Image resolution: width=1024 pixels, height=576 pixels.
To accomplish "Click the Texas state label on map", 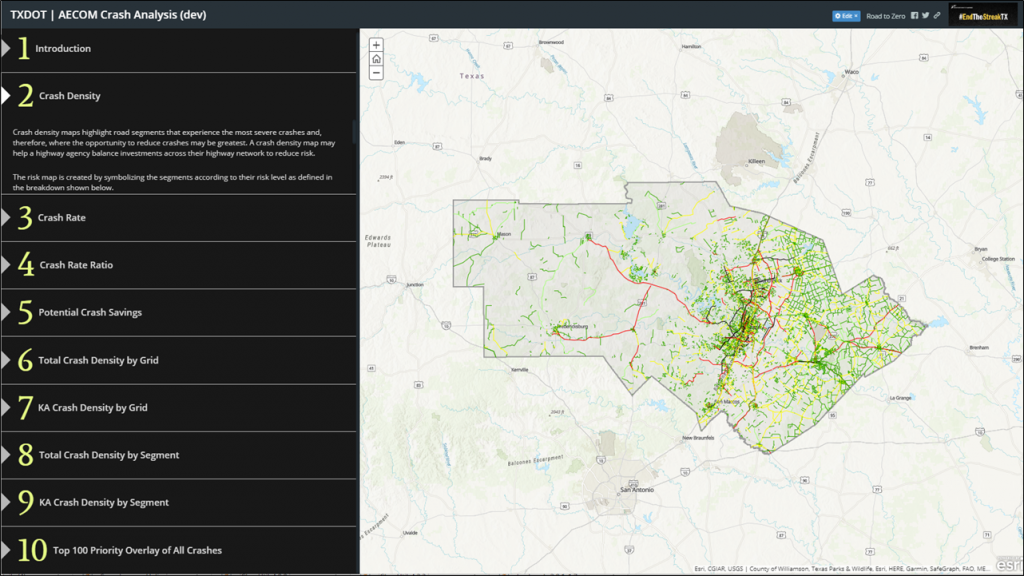I will click(472, 76).
